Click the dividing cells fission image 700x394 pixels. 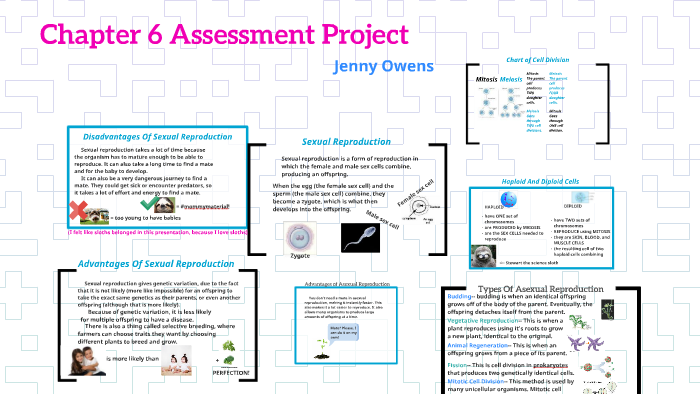pyautogui.click(x=597, y=366)
